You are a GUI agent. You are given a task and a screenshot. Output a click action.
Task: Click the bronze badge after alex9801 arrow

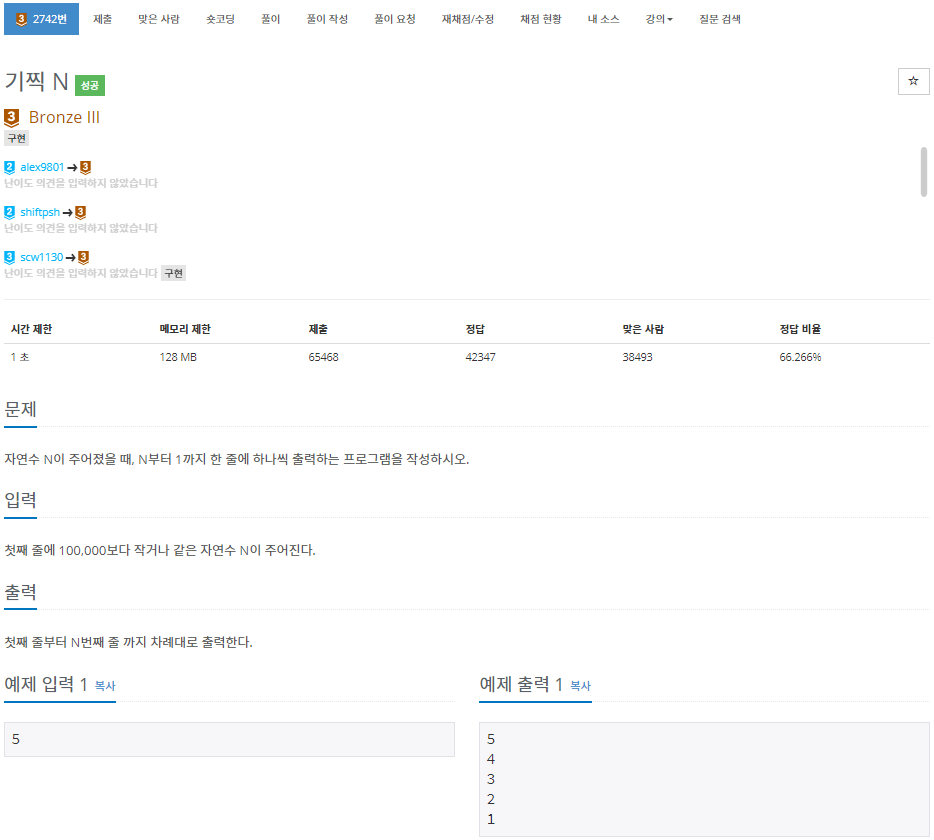(85, 167)
